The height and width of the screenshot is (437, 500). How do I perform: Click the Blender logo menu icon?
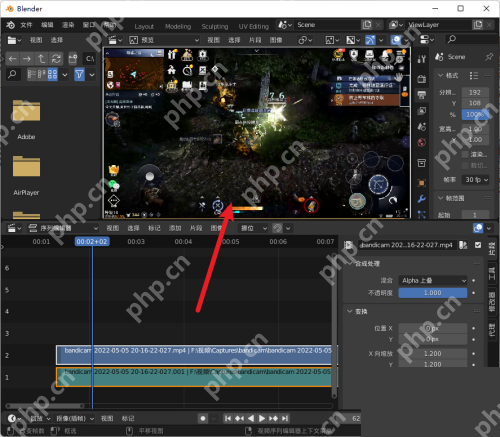pos(10,25)
